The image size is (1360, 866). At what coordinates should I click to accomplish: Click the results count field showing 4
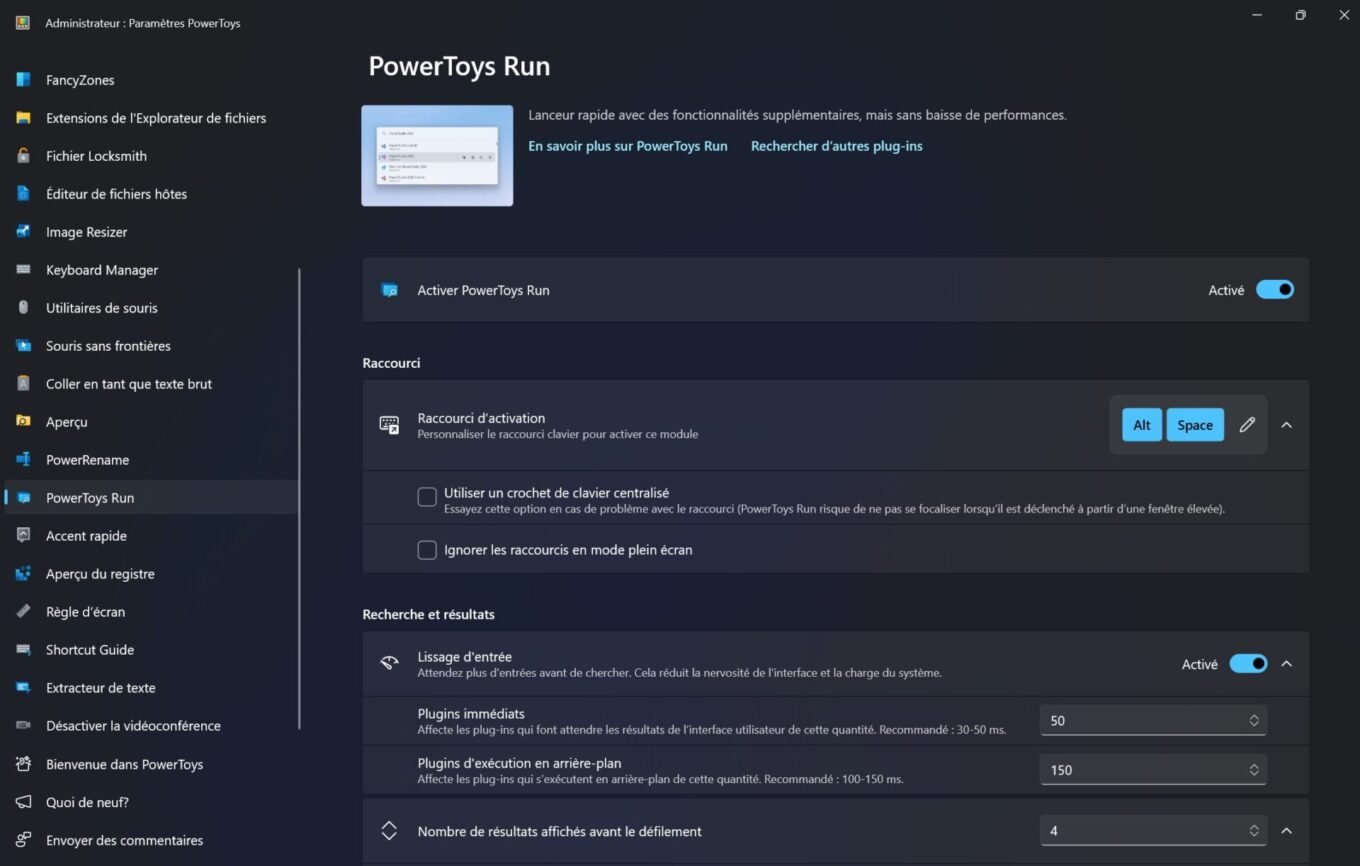[x=1153, y=831]
